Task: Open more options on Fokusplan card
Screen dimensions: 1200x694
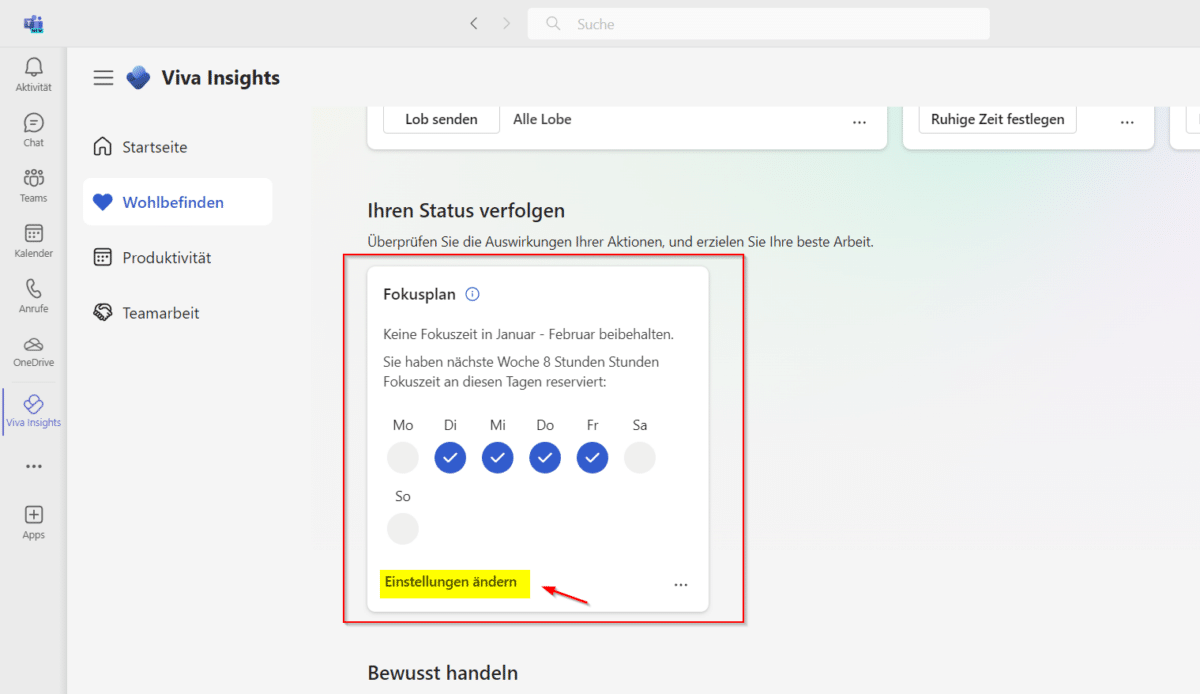Action: 681,584
